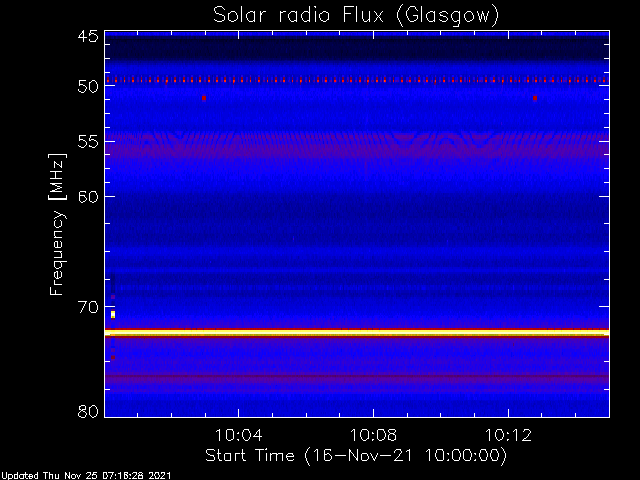Click the '80' frequency tick label
Image resolution: width=640 pixels, height=480 pixels.
point(88,411)
